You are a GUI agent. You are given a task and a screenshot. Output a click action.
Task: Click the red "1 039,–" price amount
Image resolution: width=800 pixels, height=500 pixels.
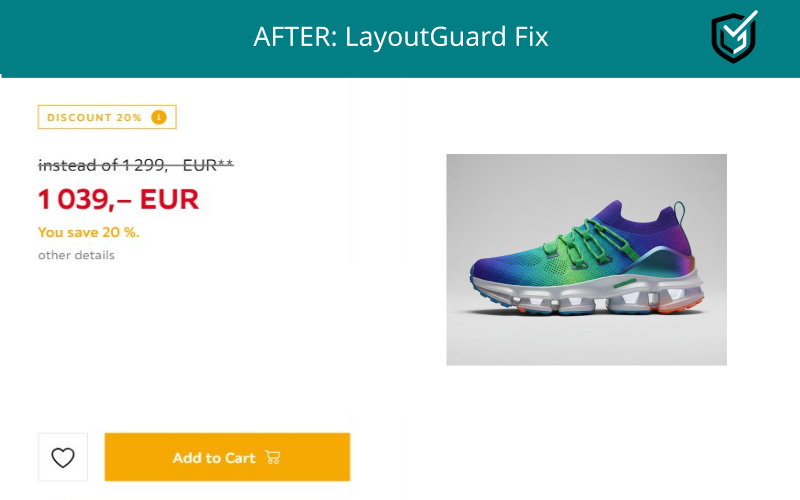point(85,199)
